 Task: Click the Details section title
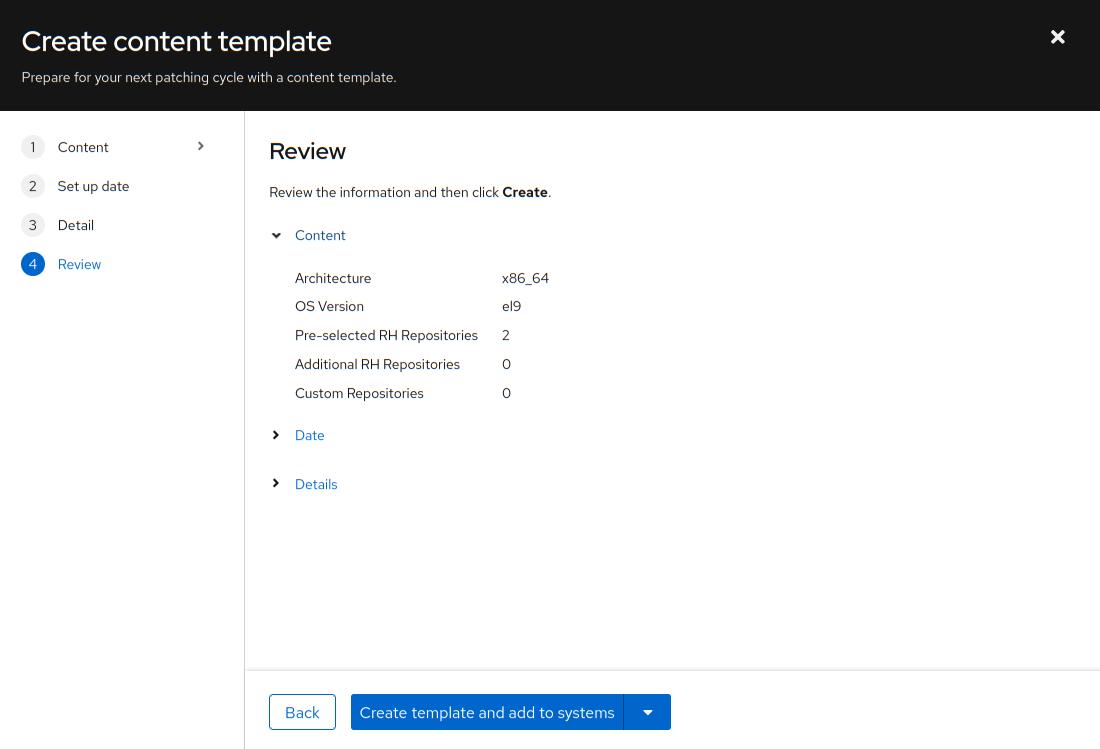316,484
